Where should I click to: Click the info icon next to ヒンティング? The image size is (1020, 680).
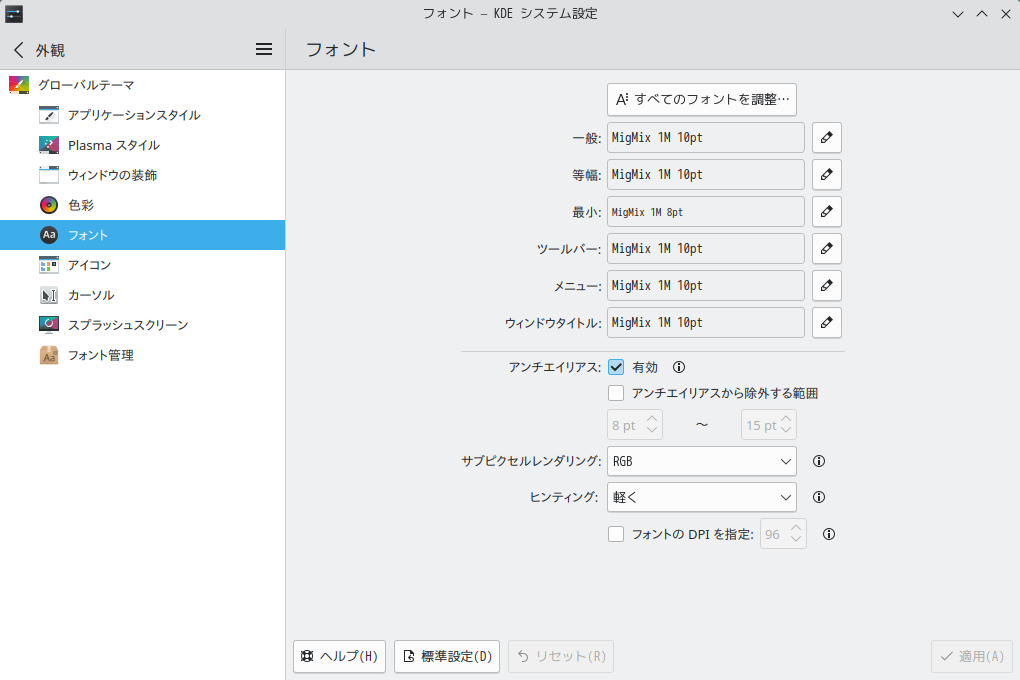click(818, 497)
